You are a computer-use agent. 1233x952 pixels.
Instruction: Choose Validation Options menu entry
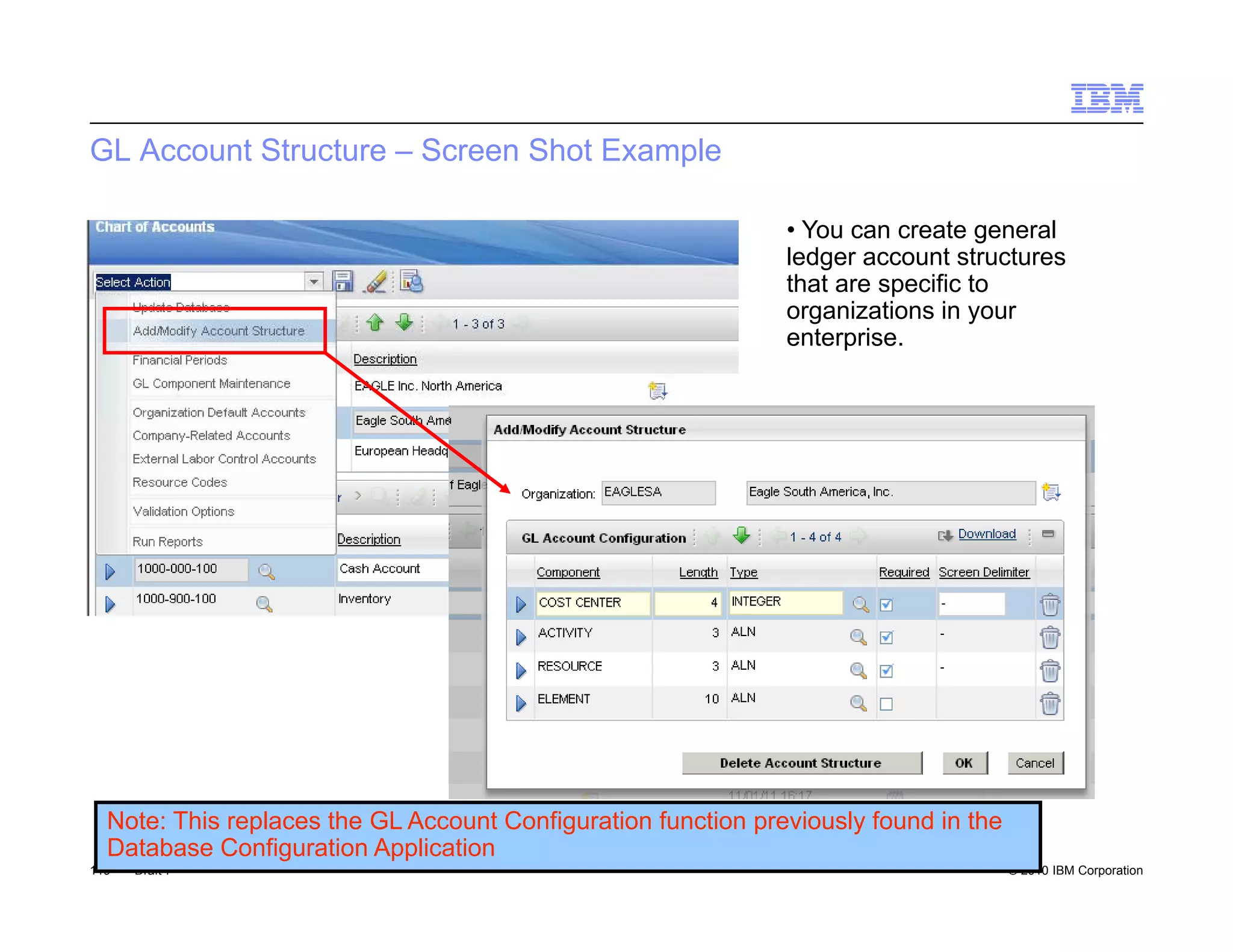click(x=184, y=512)
